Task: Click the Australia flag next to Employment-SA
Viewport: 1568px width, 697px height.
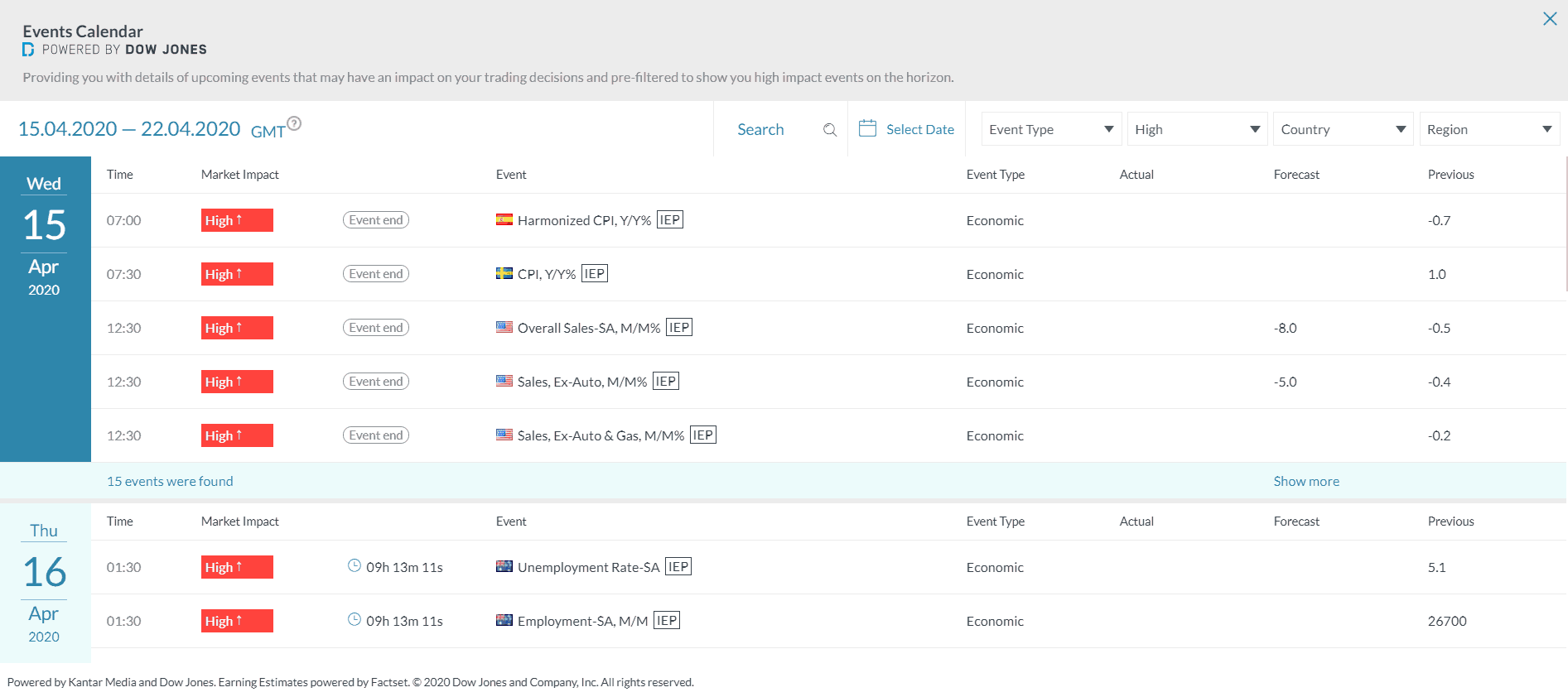Action: click(x=504, y=620)
